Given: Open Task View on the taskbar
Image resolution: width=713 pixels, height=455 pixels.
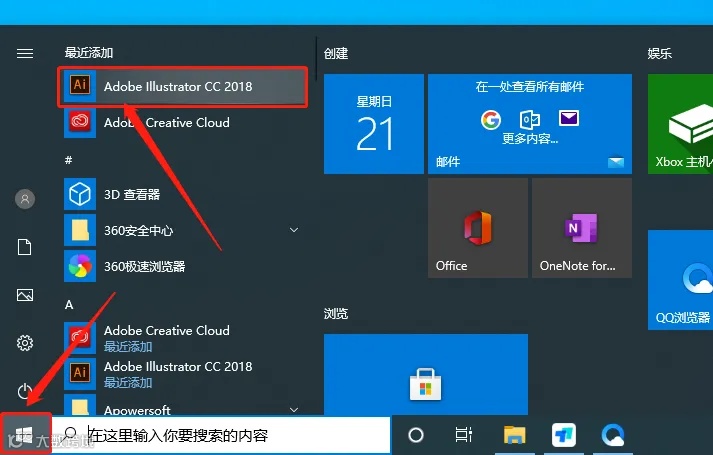Looking at the screenshot, I should (464, 435).
